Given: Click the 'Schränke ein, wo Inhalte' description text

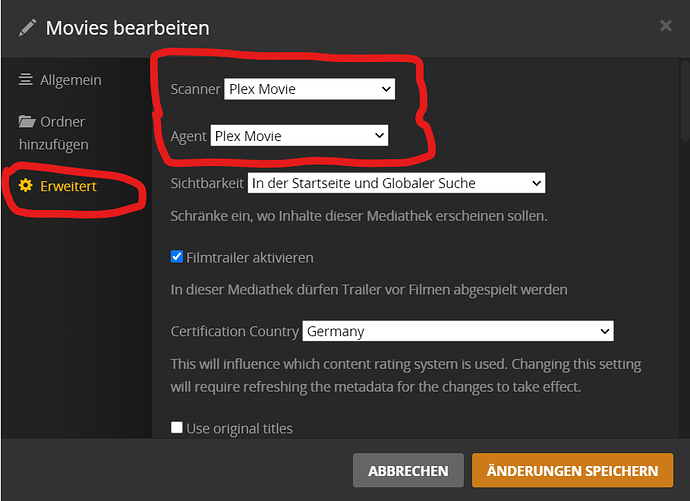Looking at the screenshot, I should 359,216.
